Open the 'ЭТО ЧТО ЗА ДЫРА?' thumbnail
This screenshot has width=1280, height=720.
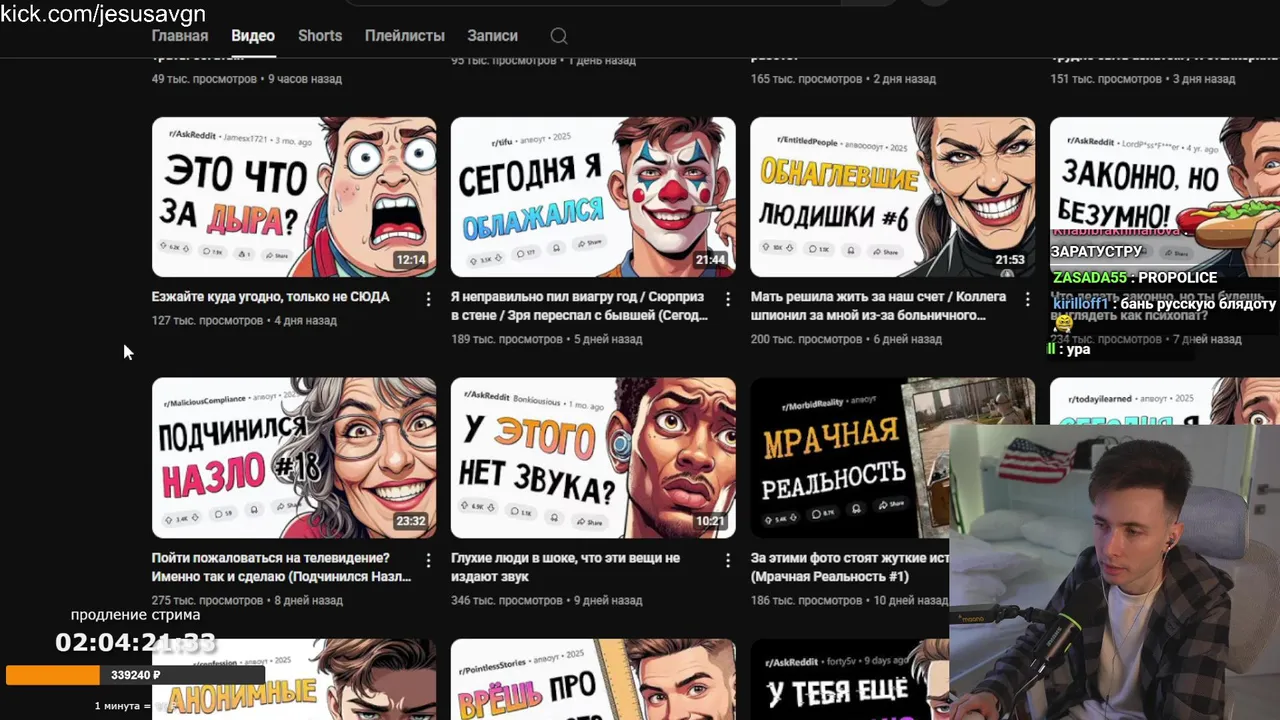point(294,197)
